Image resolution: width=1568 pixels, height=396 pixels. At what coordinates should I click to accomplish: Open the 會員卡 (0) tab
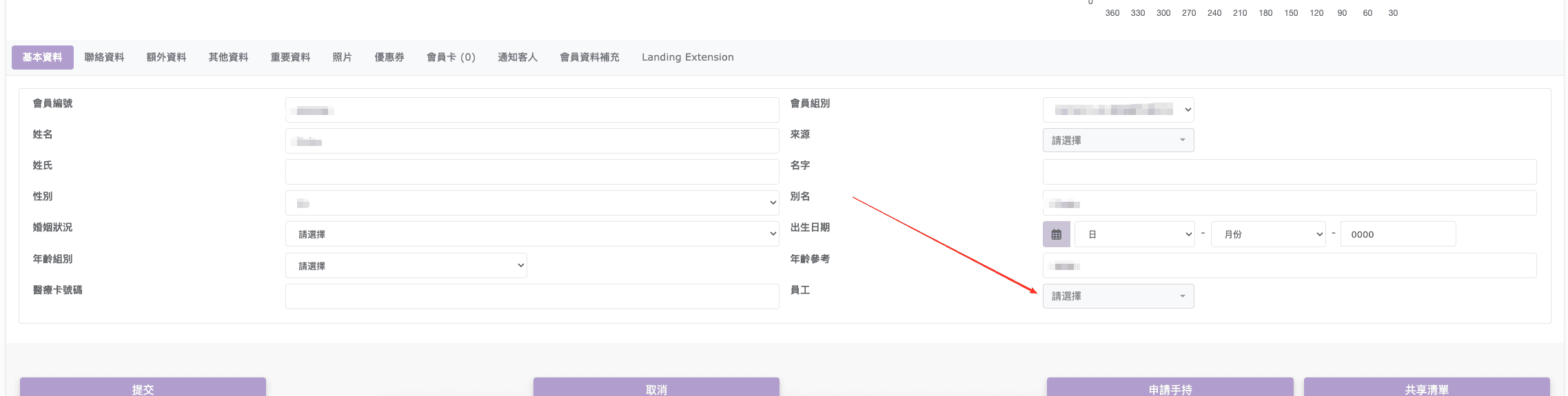click(451, 57)
